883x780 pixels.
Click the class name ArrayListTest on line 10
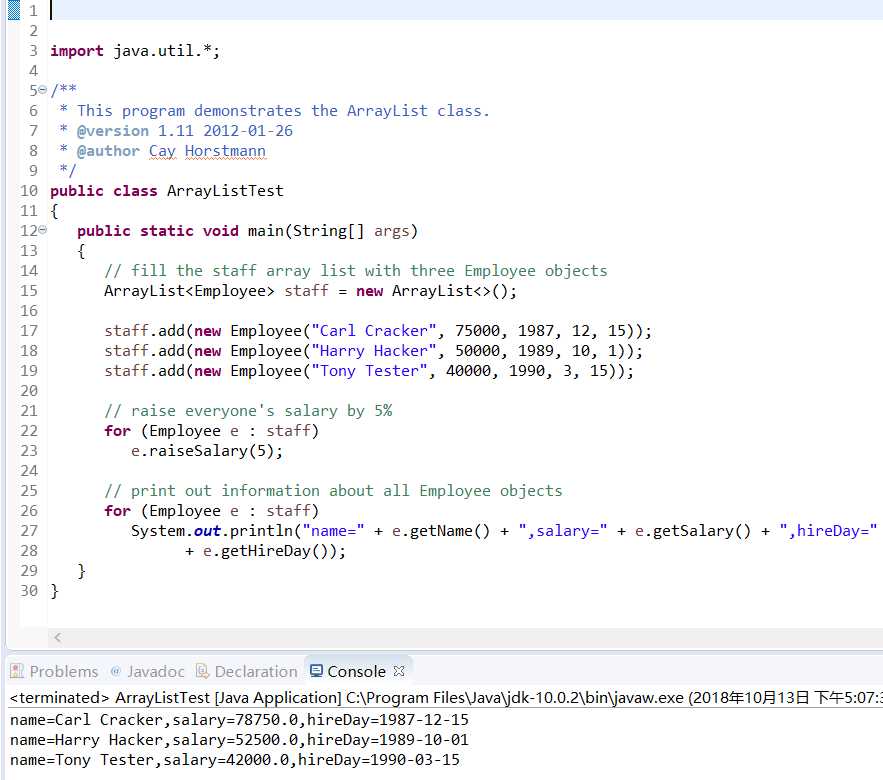(225, 191)
